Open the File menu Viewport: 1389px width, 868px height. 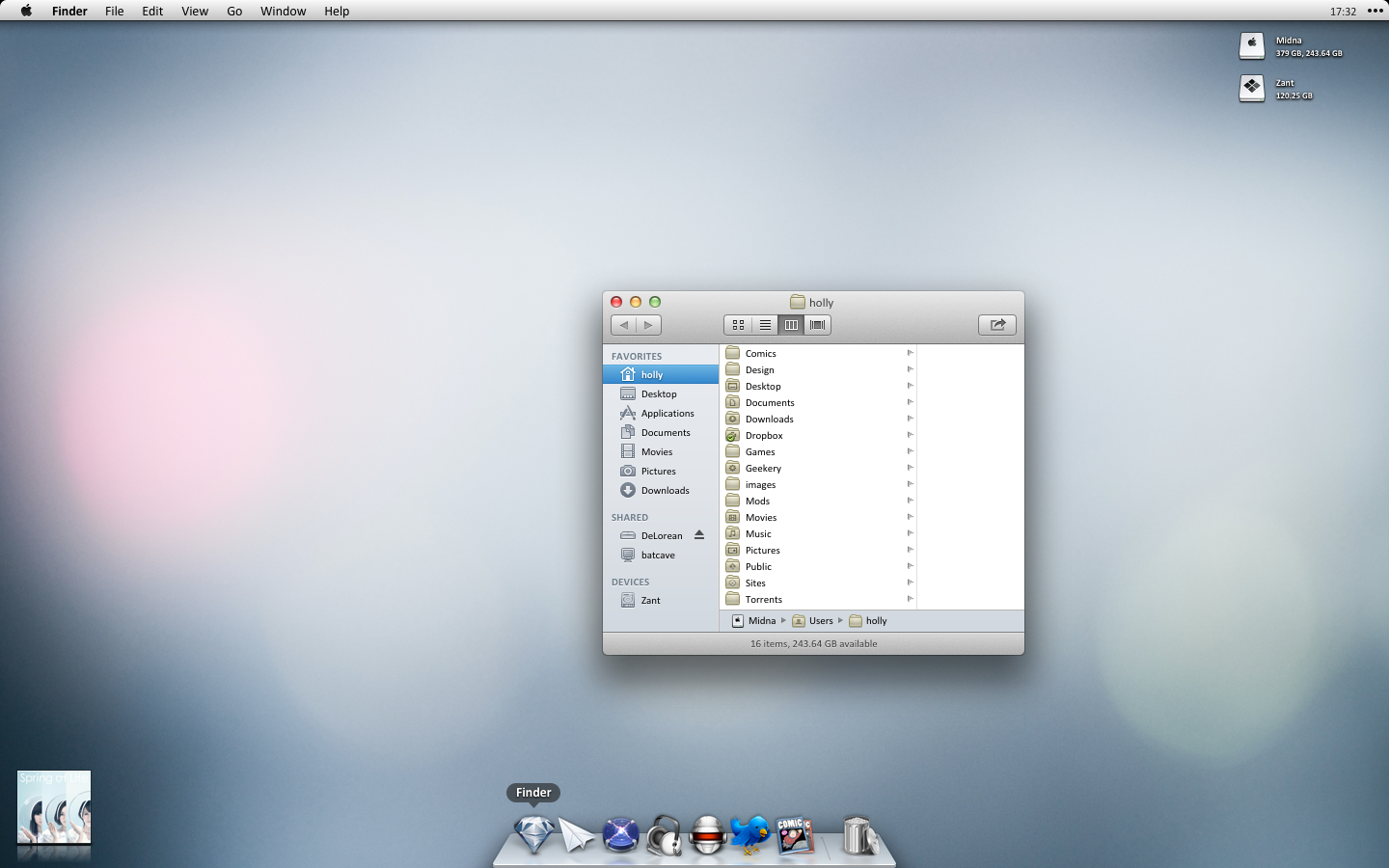(x=115, y=11)
